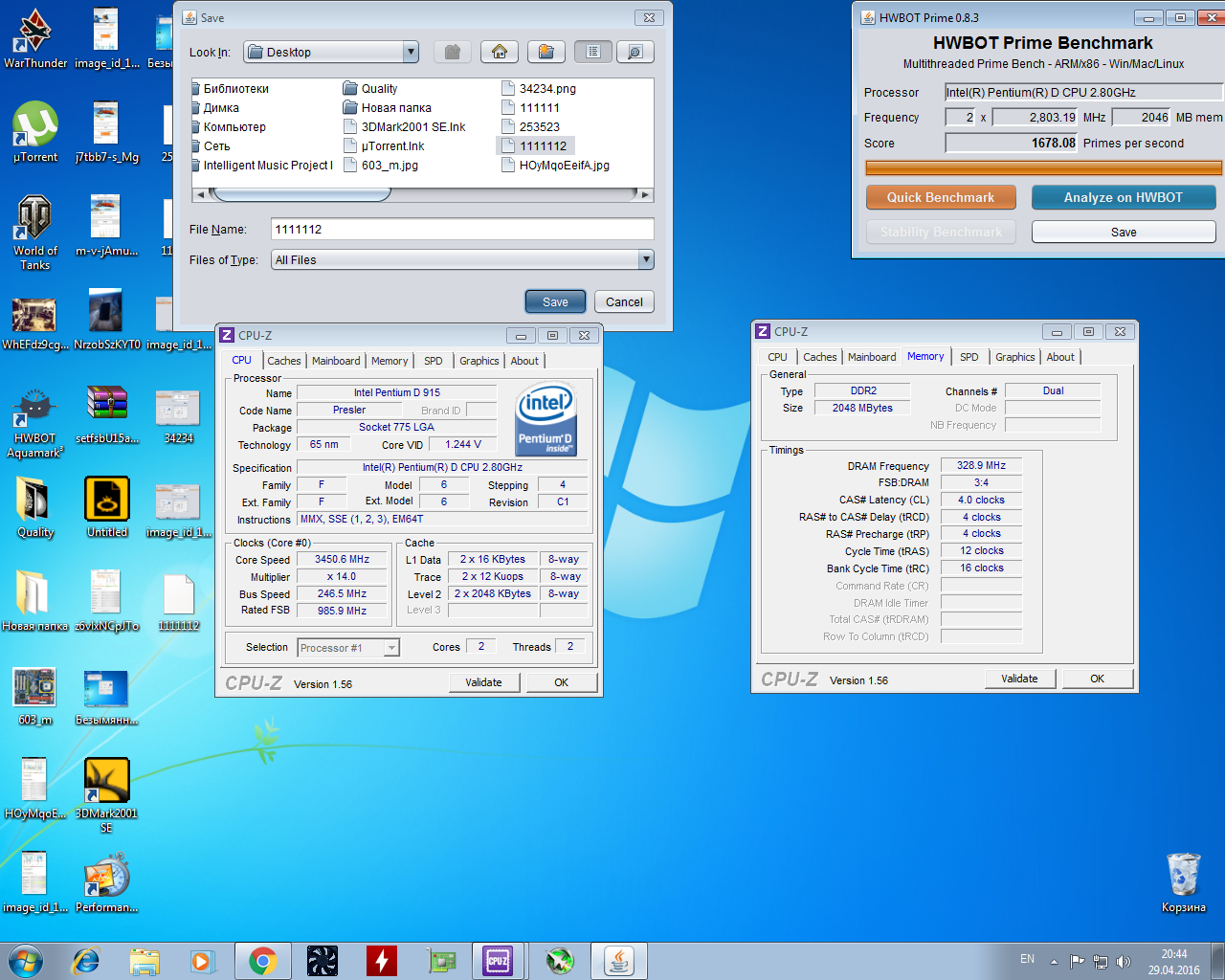Click the Processor text field in HWBOT Prime

pos(1083,92)
